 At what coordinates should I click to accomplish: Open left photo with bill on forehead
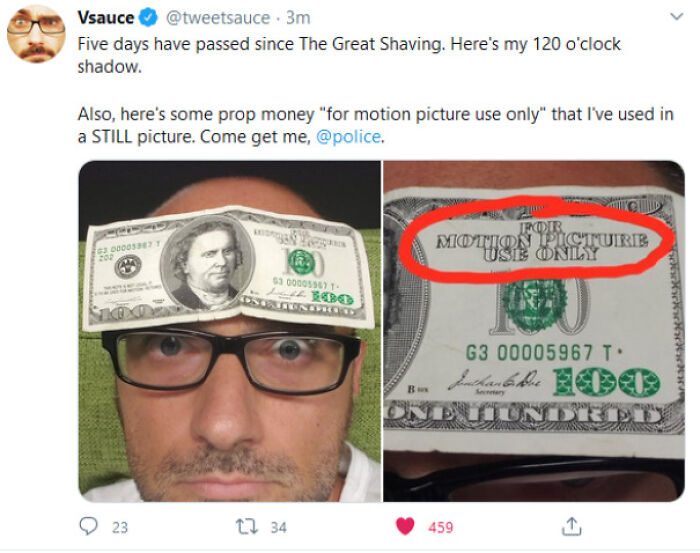coord(229,331)
